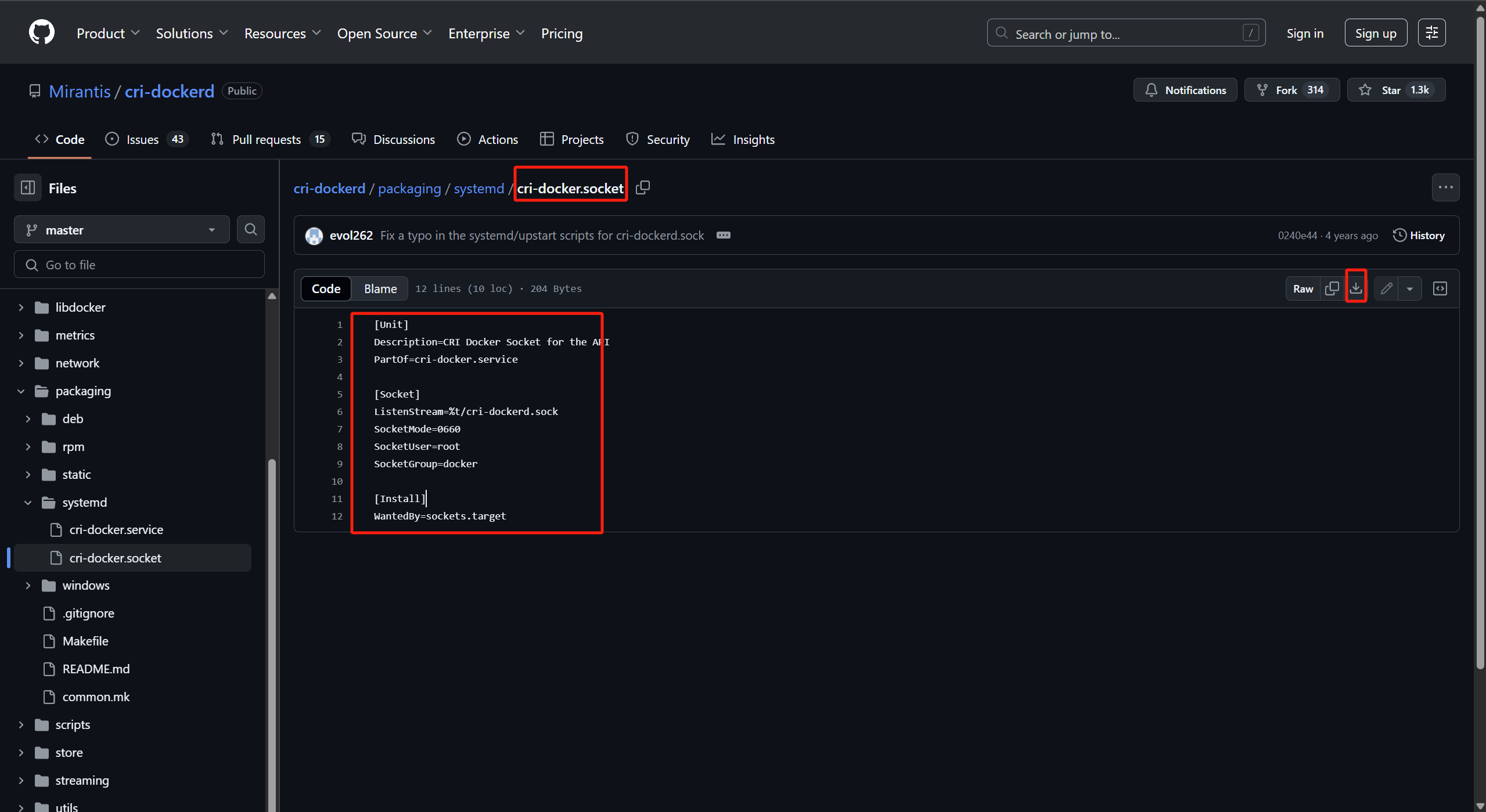Go to the Actions tab
The width and height of the screenshot is (1486, 812).
click(488, 139)
